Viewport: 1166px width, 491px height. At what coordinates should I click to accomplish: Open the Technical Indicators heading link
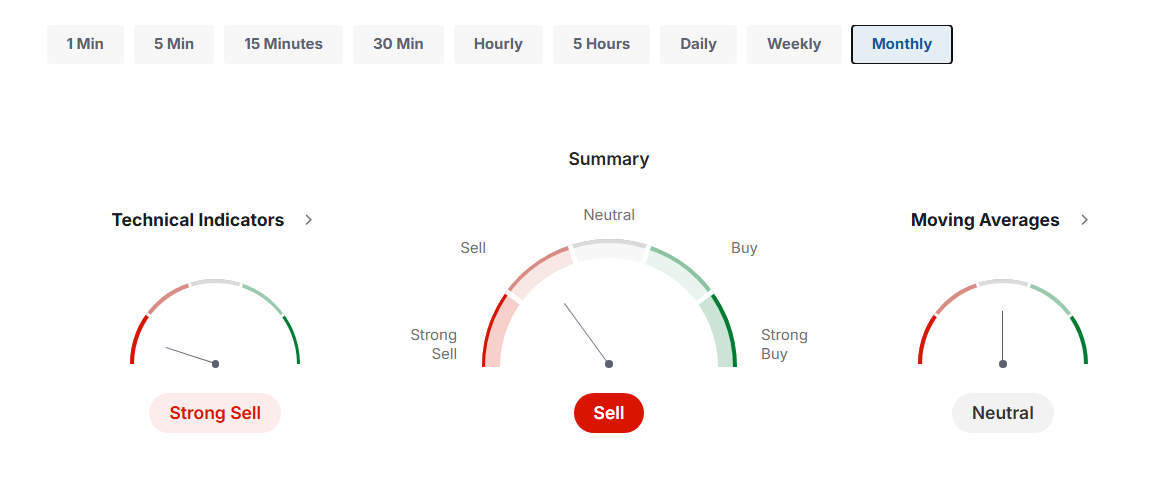(x=198, y=220)
